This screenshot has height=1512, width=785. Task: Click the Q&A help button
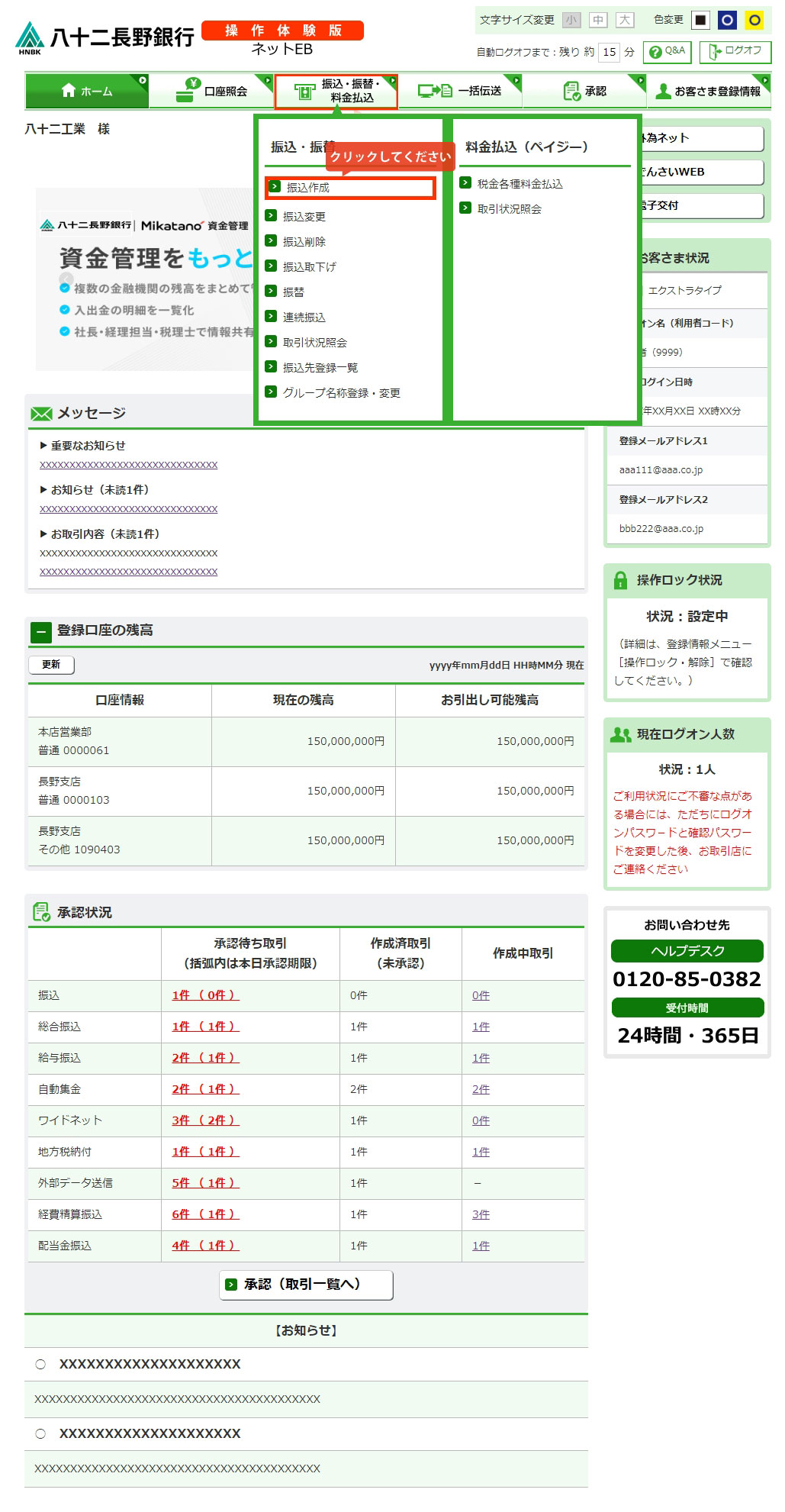point(667,52)
